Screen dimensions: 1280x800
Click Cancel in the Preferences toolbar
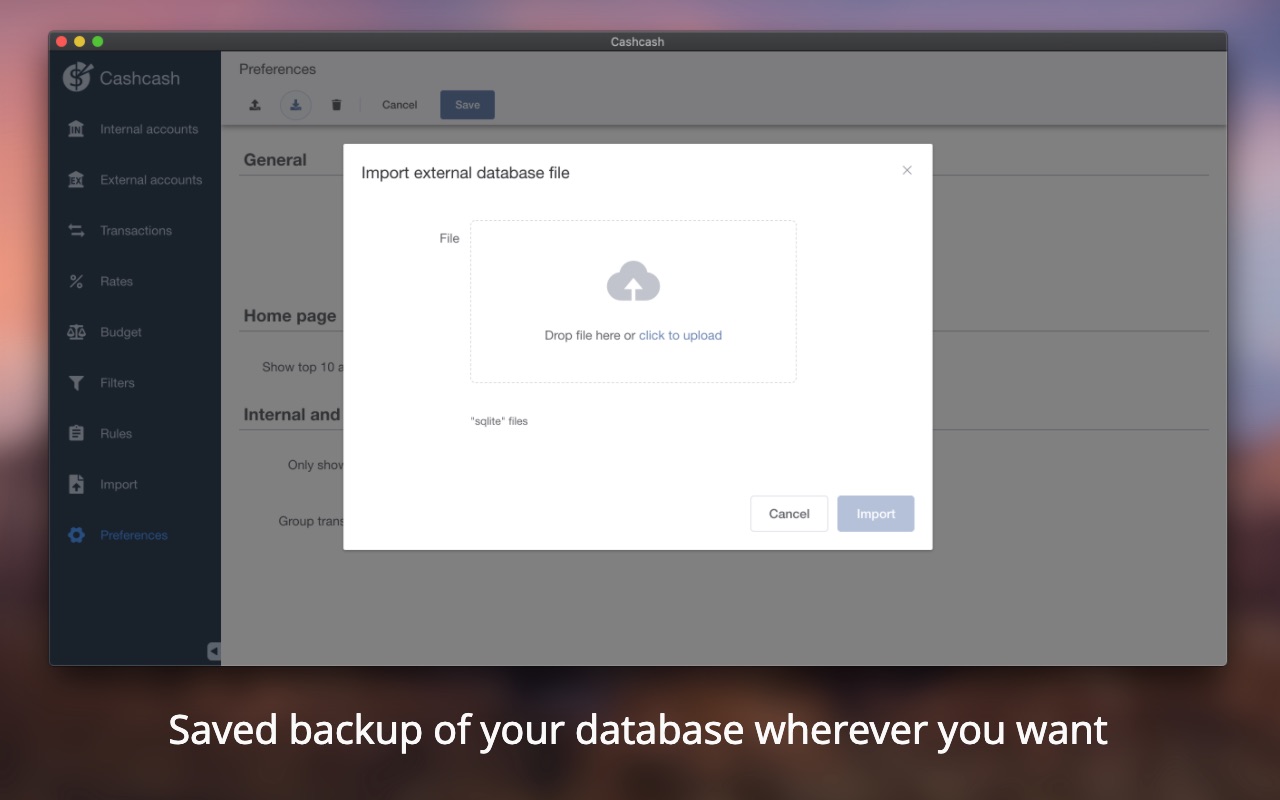point(399,105)
